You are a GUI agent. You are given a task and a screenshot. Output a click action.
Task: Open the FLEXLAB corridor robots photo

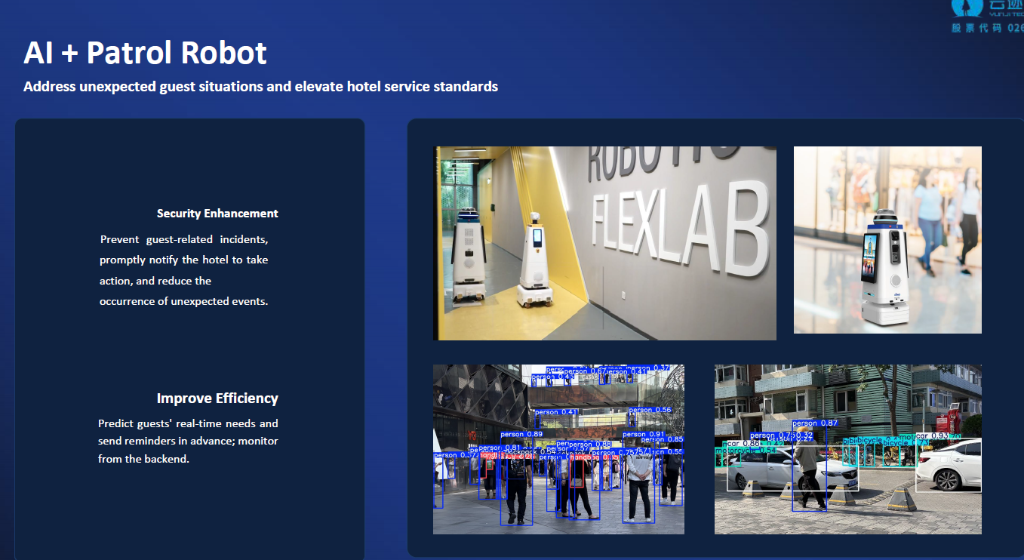[x=605, y=243]
